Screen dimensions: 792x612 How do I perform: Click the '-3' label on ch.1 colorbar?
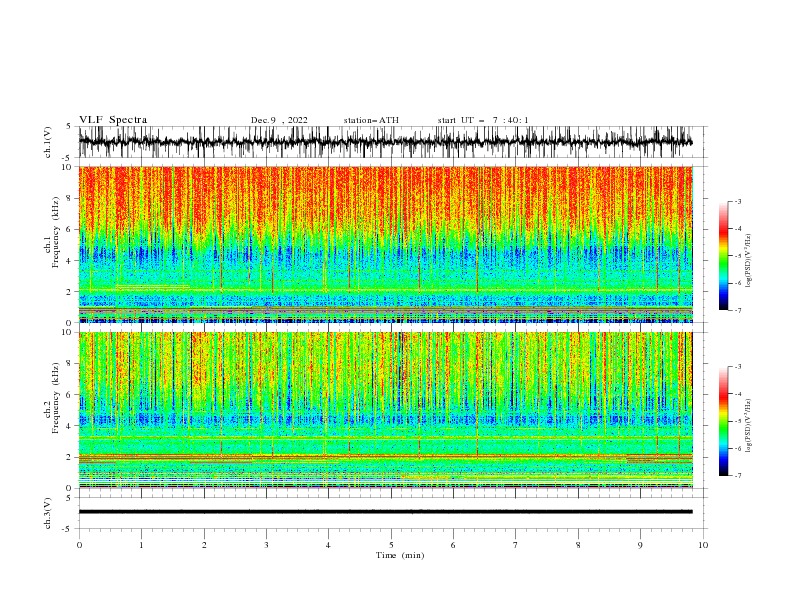pyautogui.click(x=737, y=201)
